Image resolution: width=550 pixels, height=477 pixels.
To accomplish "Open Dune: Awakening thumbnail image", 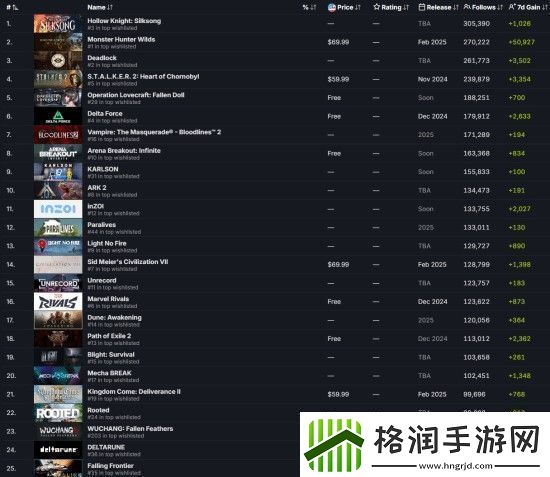I will (x=58, y=320).
